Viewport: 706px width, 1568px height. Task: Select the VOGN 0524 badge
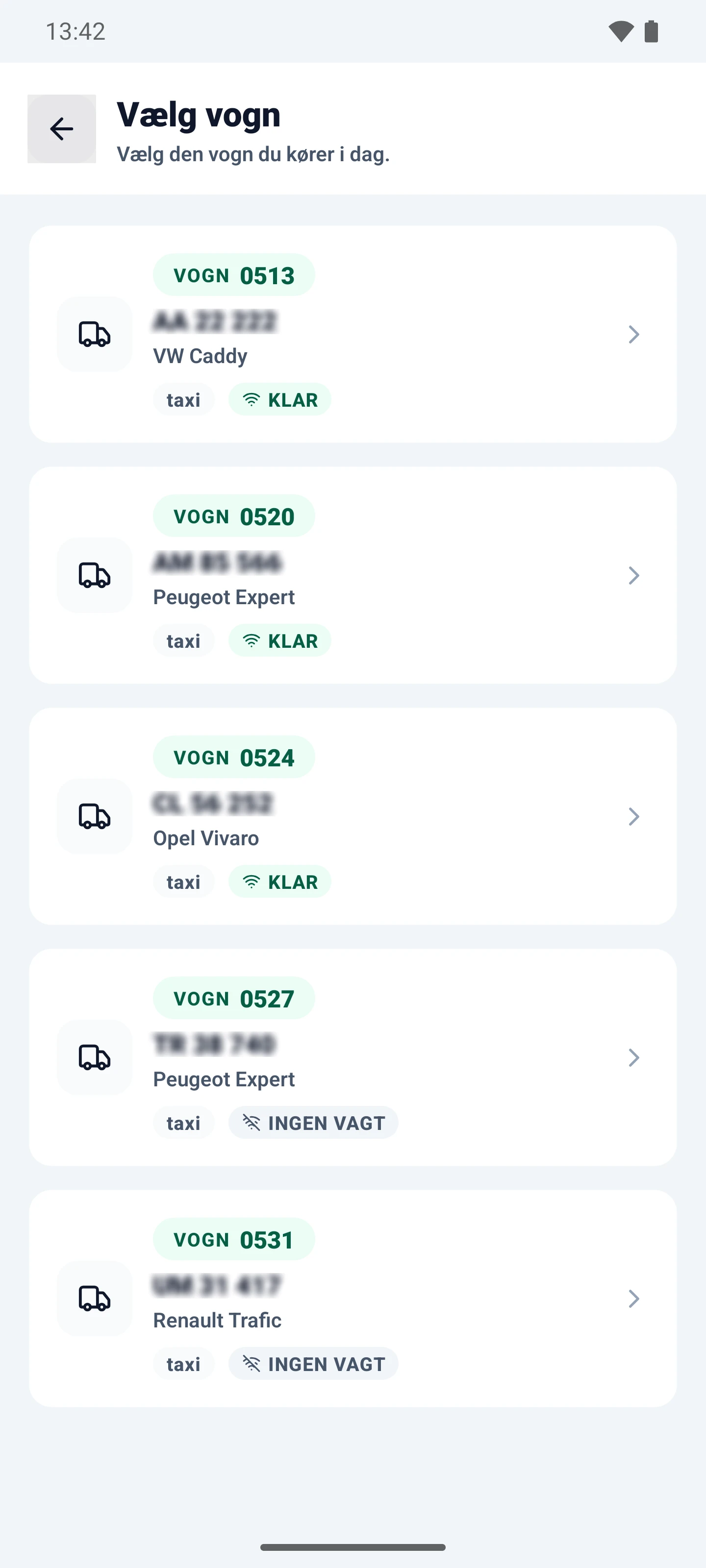click(x=234, y=757)
